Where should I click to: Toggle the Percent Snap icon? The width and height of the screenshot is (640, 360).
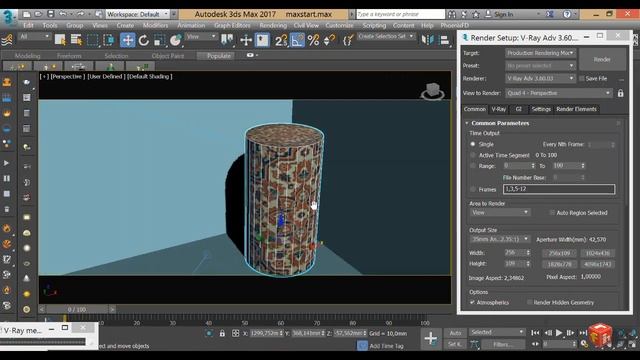coord(313,40)
